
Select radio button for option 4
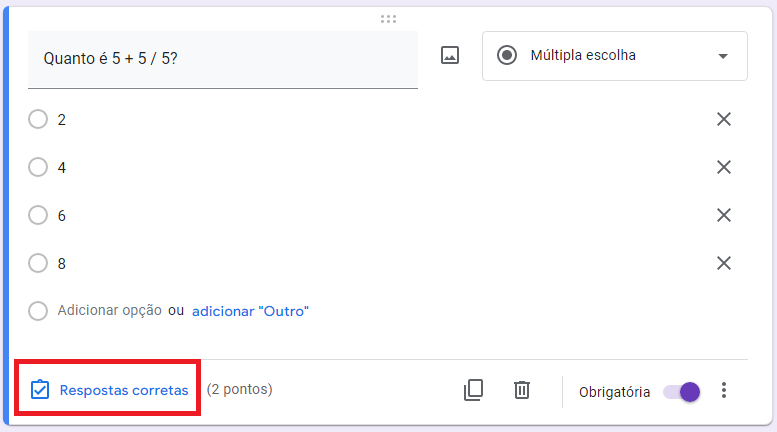(x=38, y=167)
